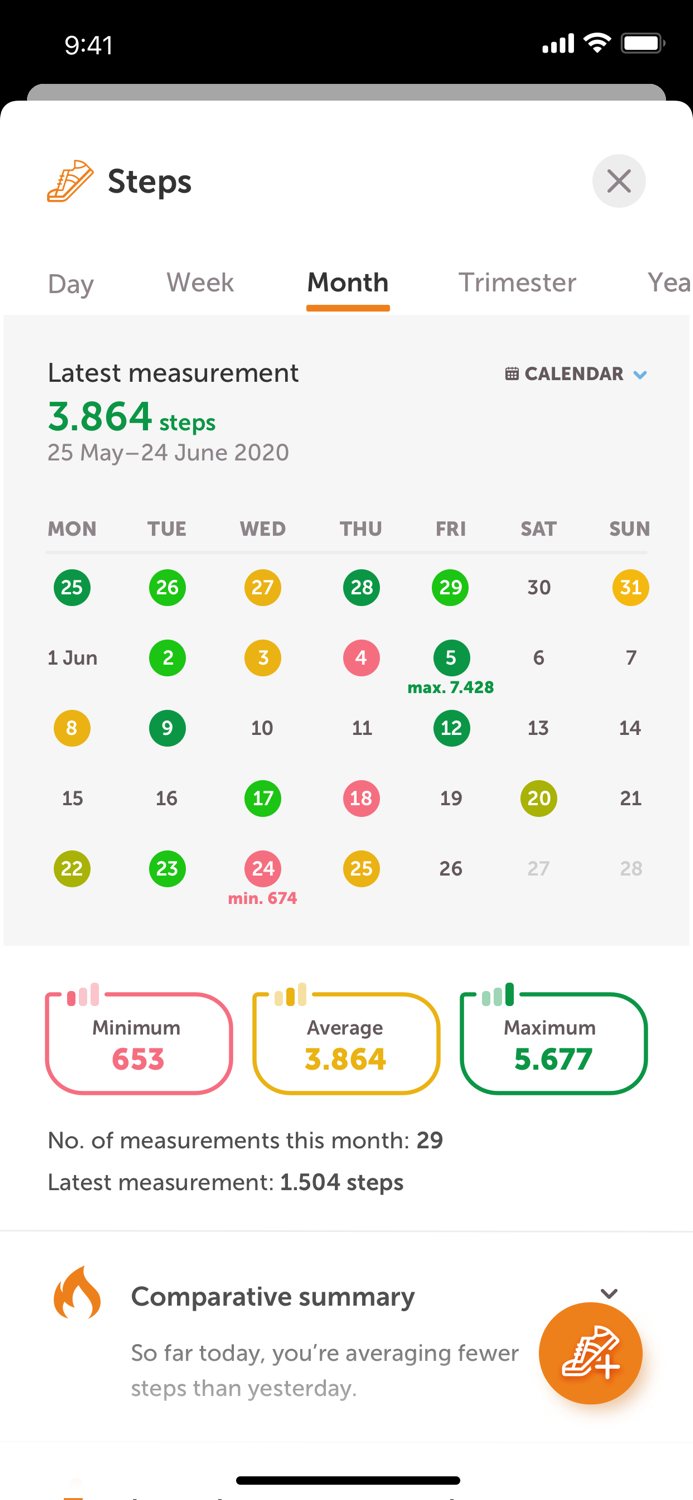Switch to the Week tab
The width and height of the screenshot is (693, 1500).
click(199, 283)
